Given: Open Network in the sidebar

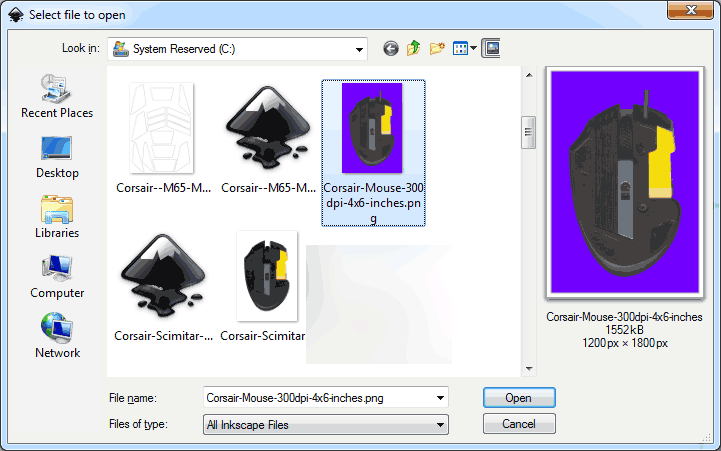Looking at the screenshot, I should click(57, 337).
